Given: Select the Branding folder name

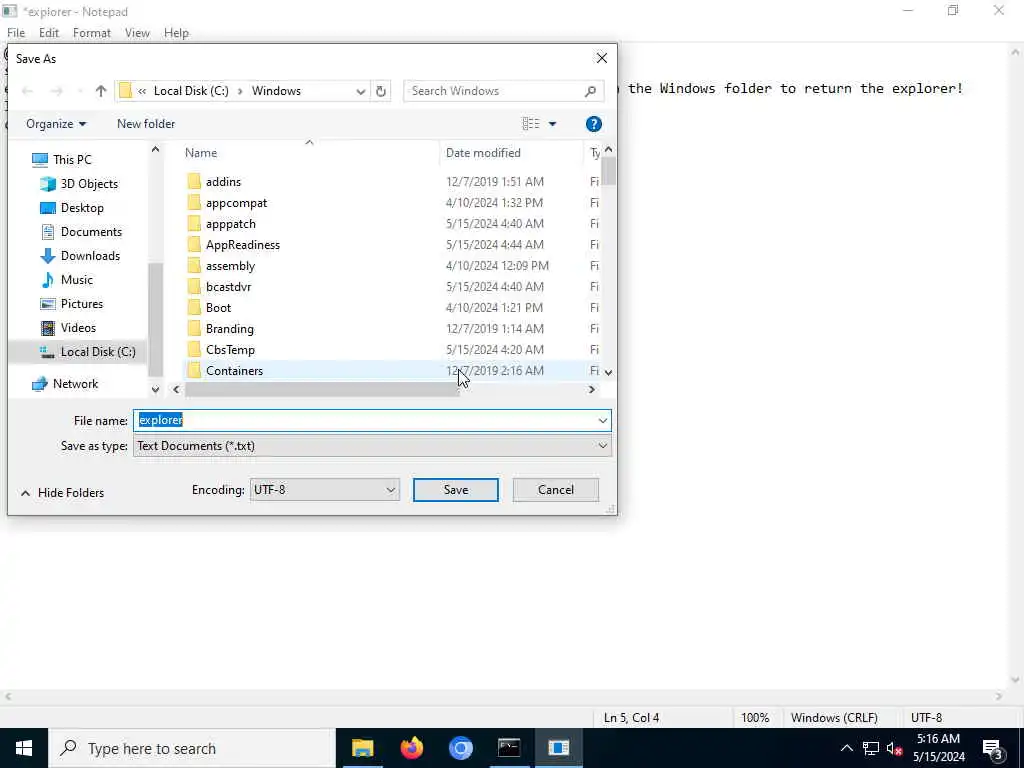Looking at the screenshot, I should (230, 328).
